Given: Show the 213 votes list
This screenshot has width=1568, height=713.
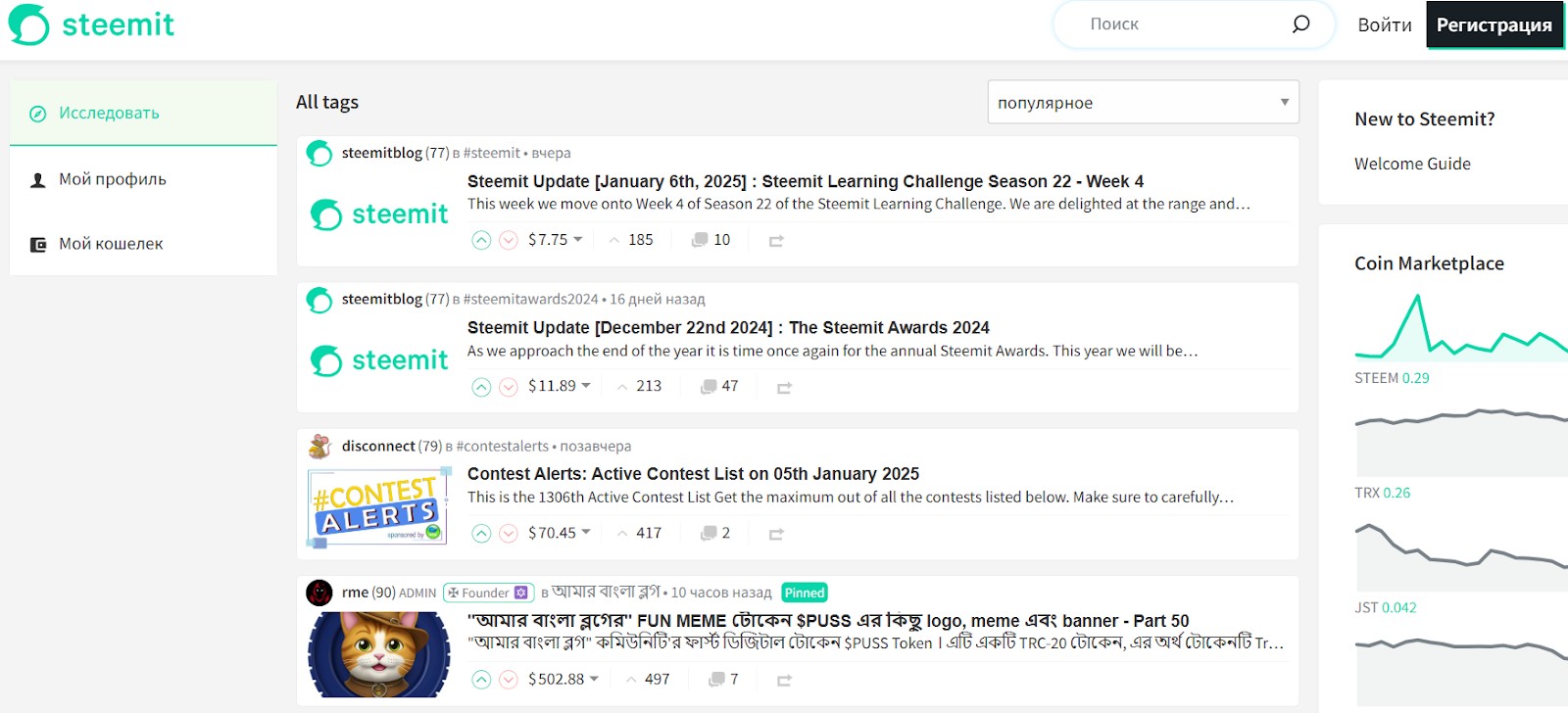Looking at the screenshot, I should pyautogui.click(x=639, y=387).
